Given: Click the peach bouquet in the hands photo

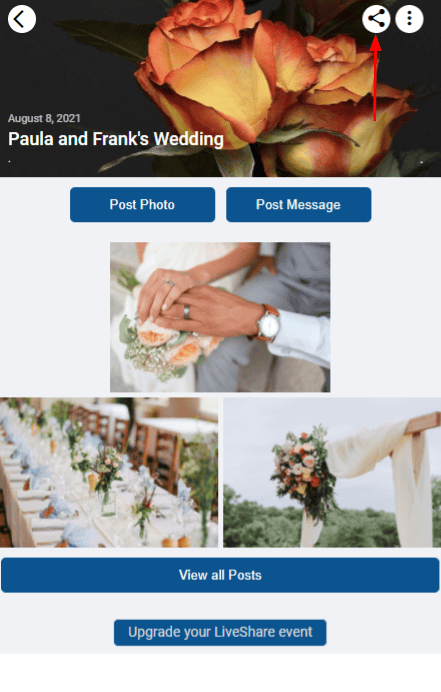Looking at the screenshot, I should 170,346.
